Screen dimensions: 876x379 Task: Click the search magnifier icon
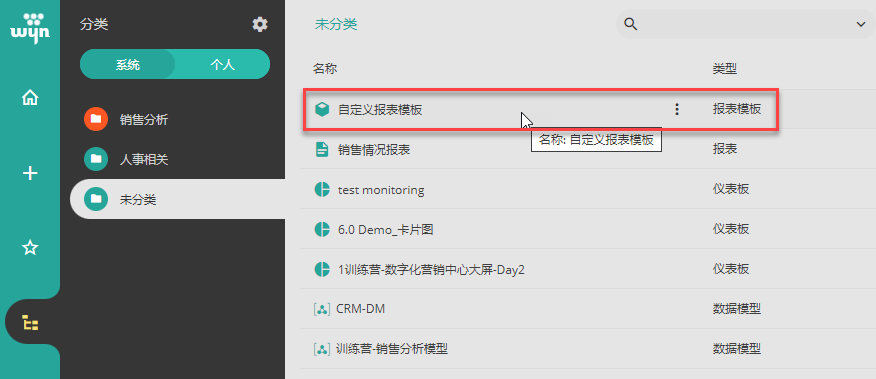click(631, 24)
